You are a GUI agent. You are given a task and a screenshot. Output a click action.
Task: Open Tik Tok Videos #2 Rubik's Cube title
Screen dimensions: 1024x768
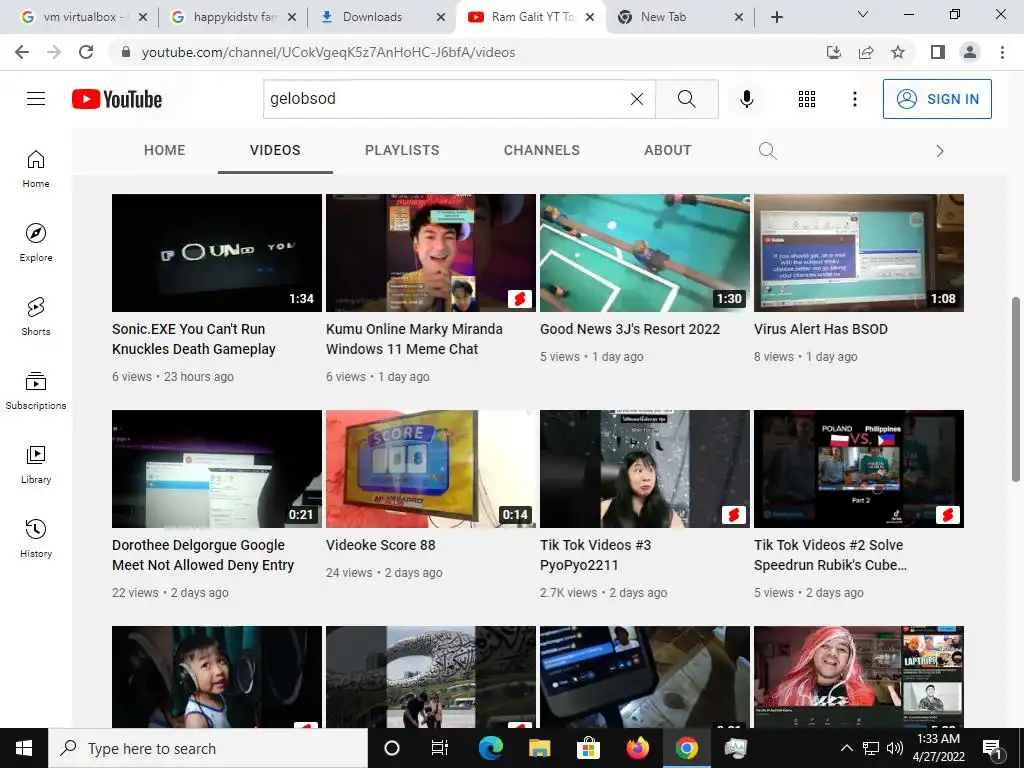830,555
